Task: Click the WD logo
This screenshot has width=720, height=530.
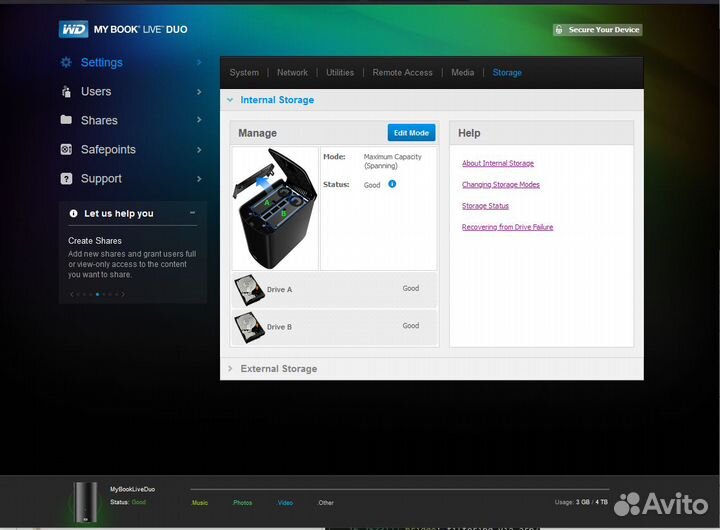Action: [x=73, y=29]
